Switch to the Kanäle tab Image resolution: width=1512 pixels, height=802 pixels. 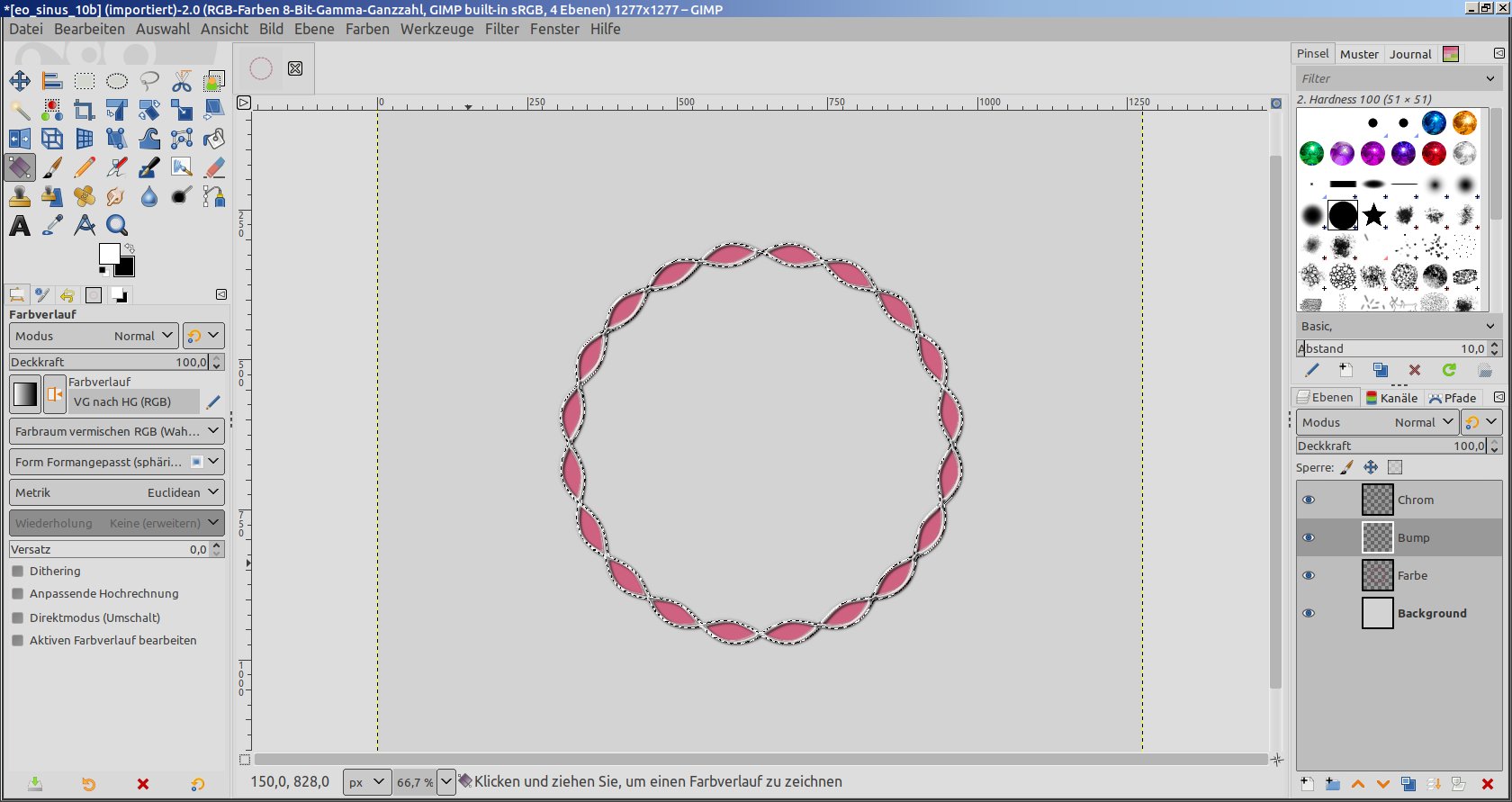coord(1391,398)
